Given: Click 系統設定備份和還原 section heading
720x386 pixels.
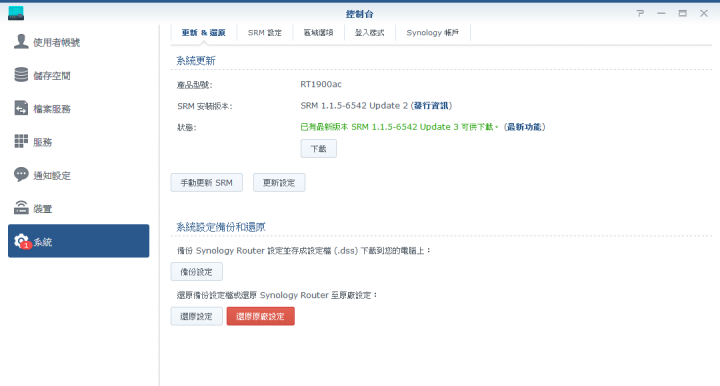Looking at the screenshot, I should [x=221, y=227].
